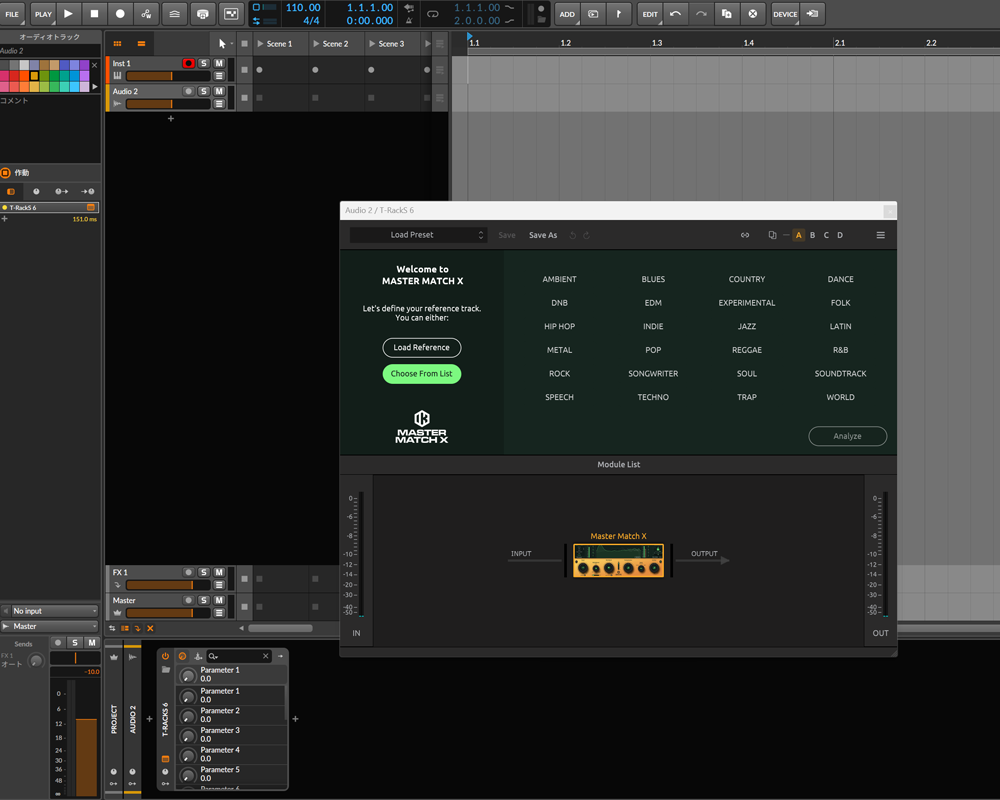Image resolution: width=1000 pixels, height=800 pixels.
Task: Select the SOUNDTRACK genre
Action: click(x=841, y=373)
